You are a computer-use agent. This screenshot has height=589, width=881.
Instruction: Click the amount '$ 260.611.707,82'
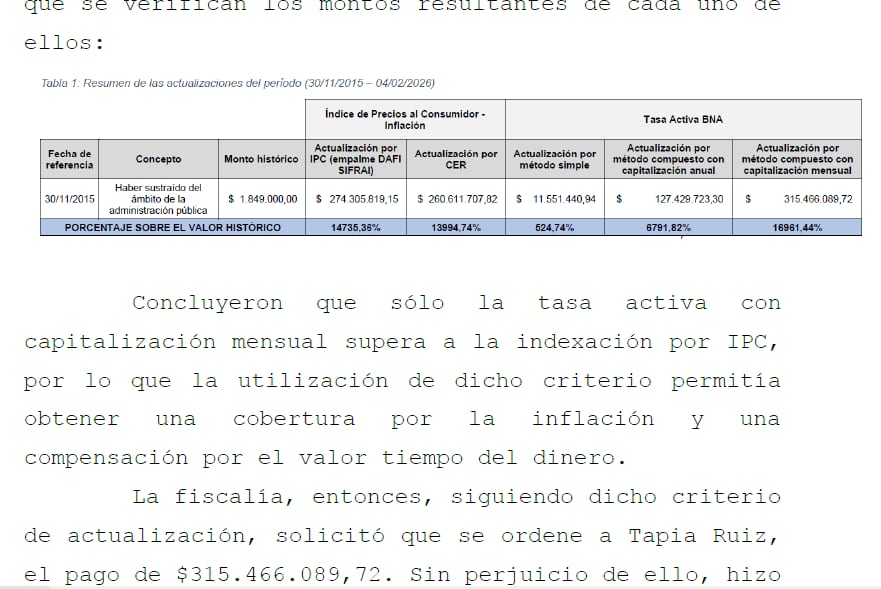[457, 199]
